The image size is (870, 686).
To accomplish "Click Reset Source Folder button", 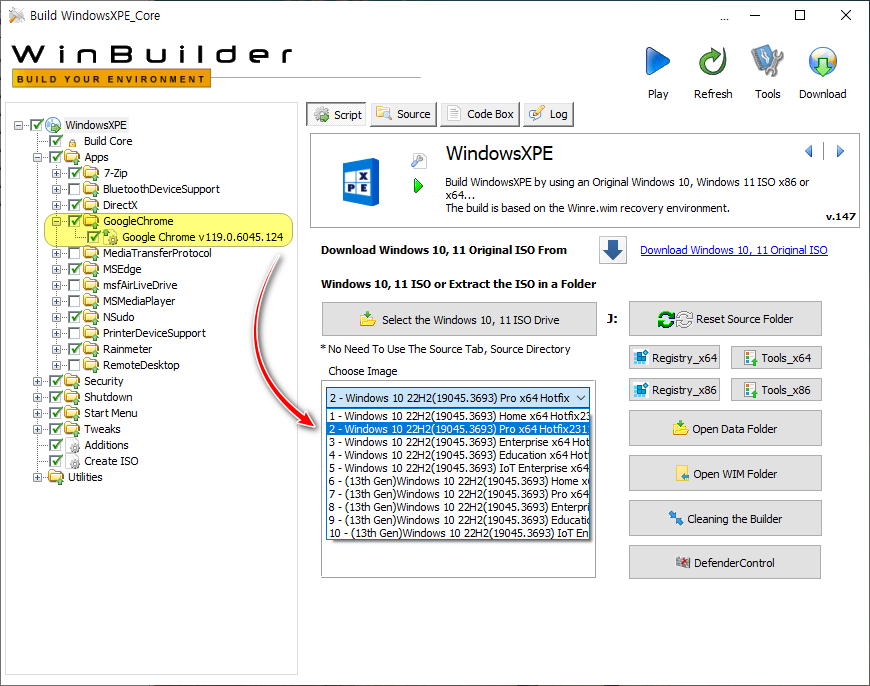I will click(725, 319).
